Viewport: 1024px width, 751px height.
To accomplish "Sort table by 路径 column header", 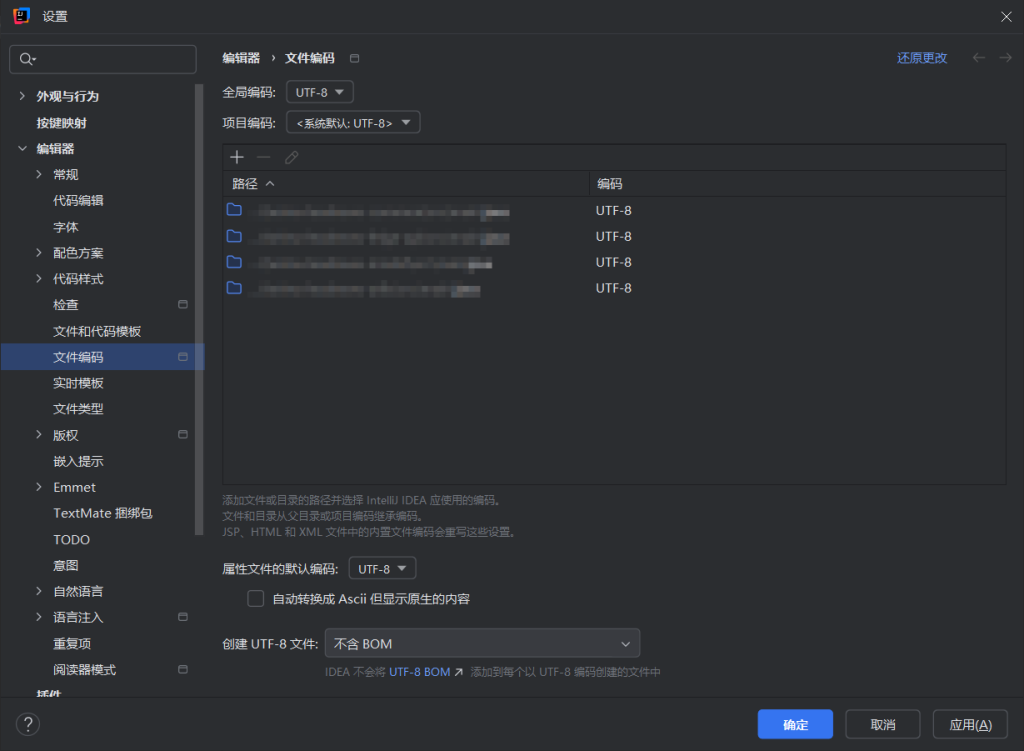I will tap(246, 184).
